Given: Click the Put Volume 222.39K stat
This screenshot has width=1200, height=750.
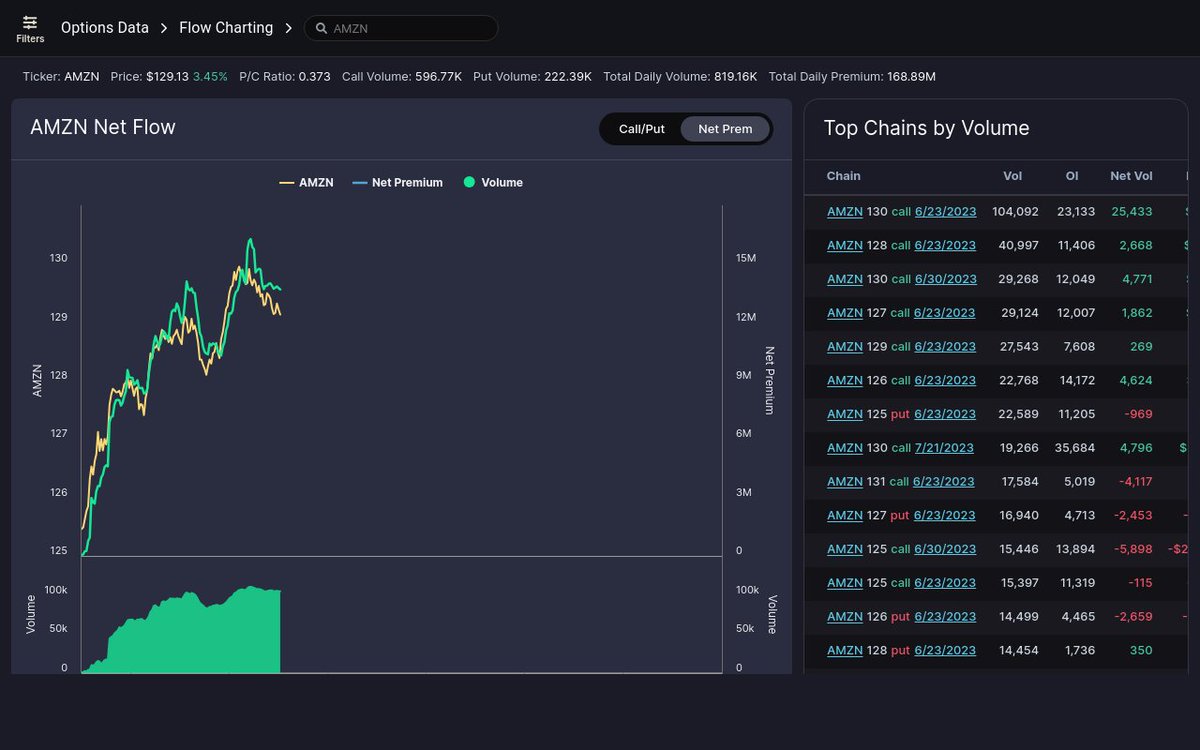Looking at the screenshot, I should (x=533, y=77).
